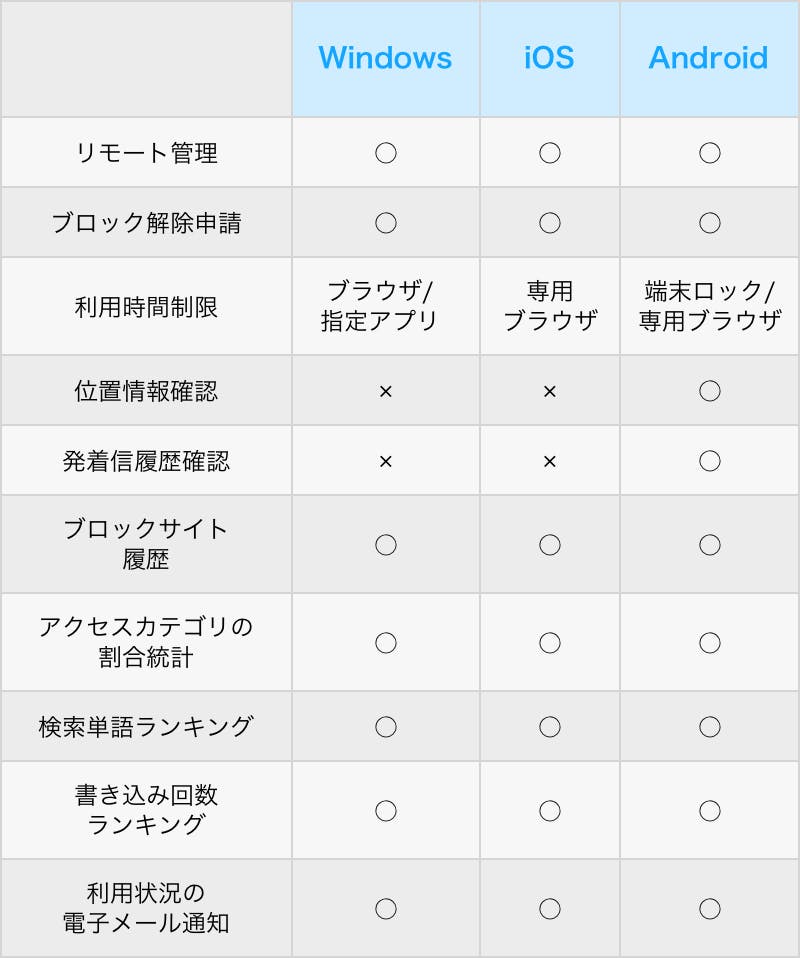Click the circle for 利用状況の電子メール通知 under Android
Image resolution: width=800 pixels, height=958 pixels.
tap(710, 909)
